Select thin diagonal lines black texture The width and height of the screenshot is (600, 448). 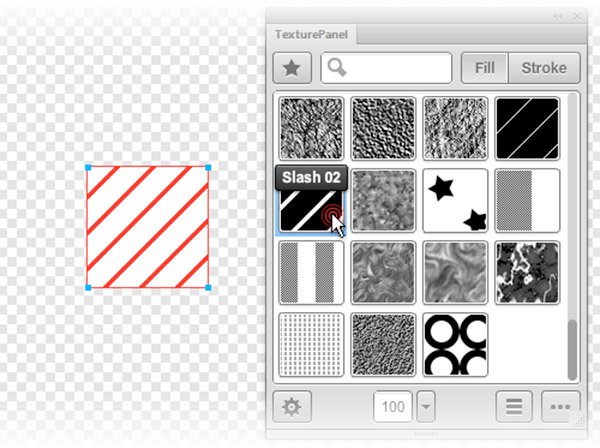pyautogui.click(x=527, y=129)
